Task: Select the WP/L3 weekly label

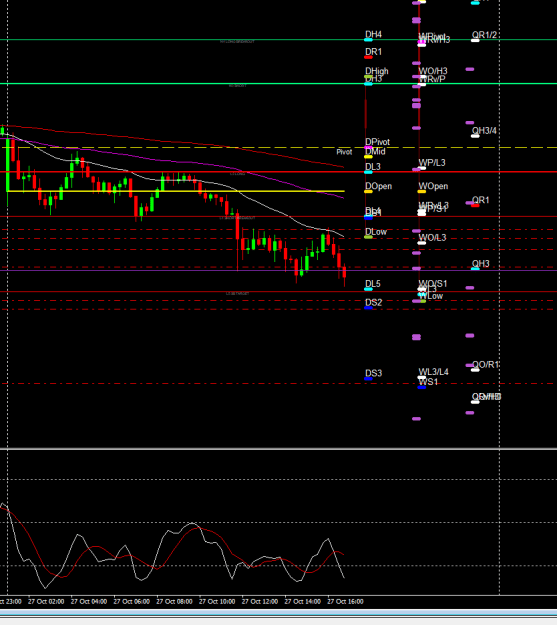Action: point(432,163)
